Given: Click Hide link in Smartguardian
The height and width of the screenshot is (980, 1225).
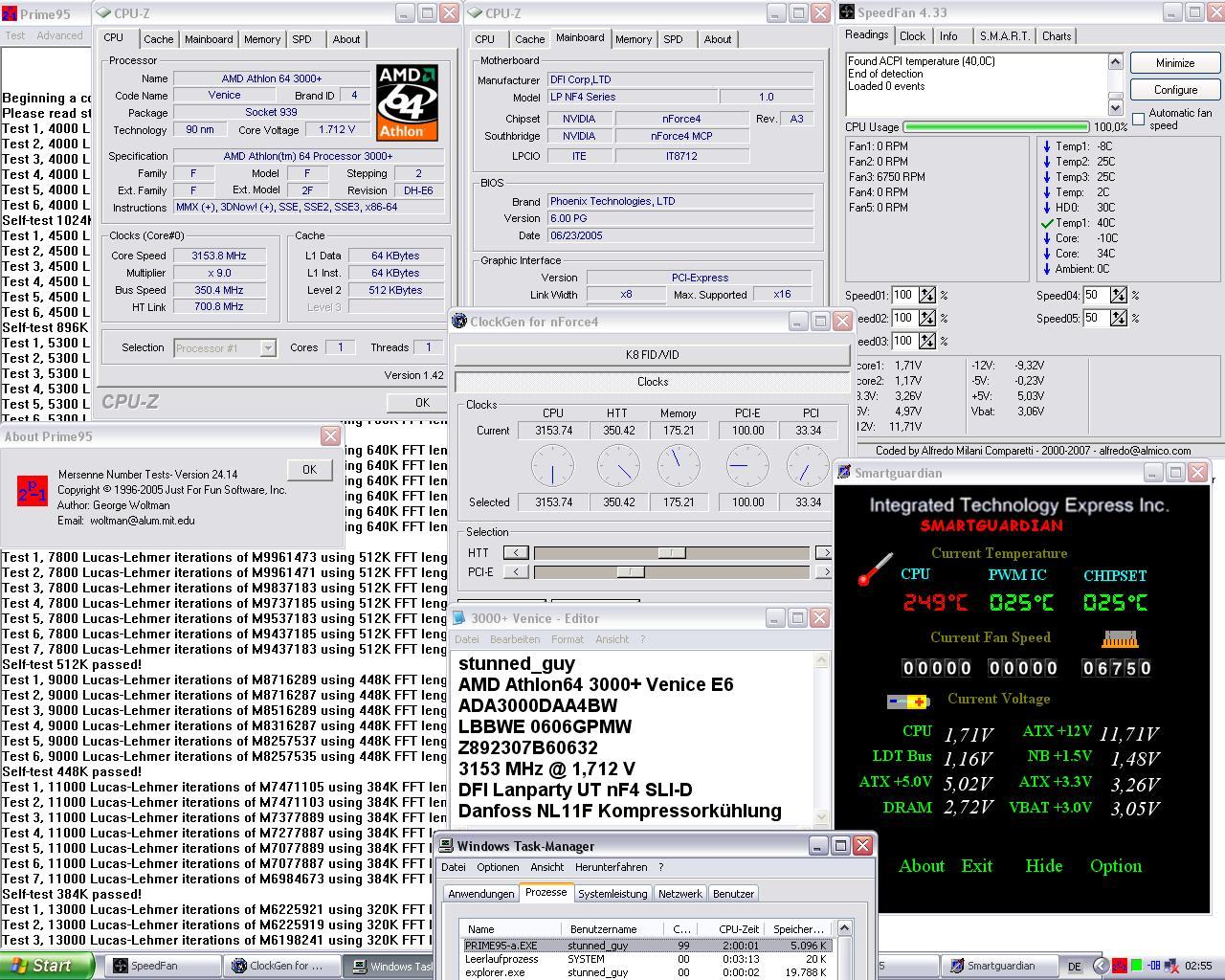Looking at the screenshot, I should 1043,866.
